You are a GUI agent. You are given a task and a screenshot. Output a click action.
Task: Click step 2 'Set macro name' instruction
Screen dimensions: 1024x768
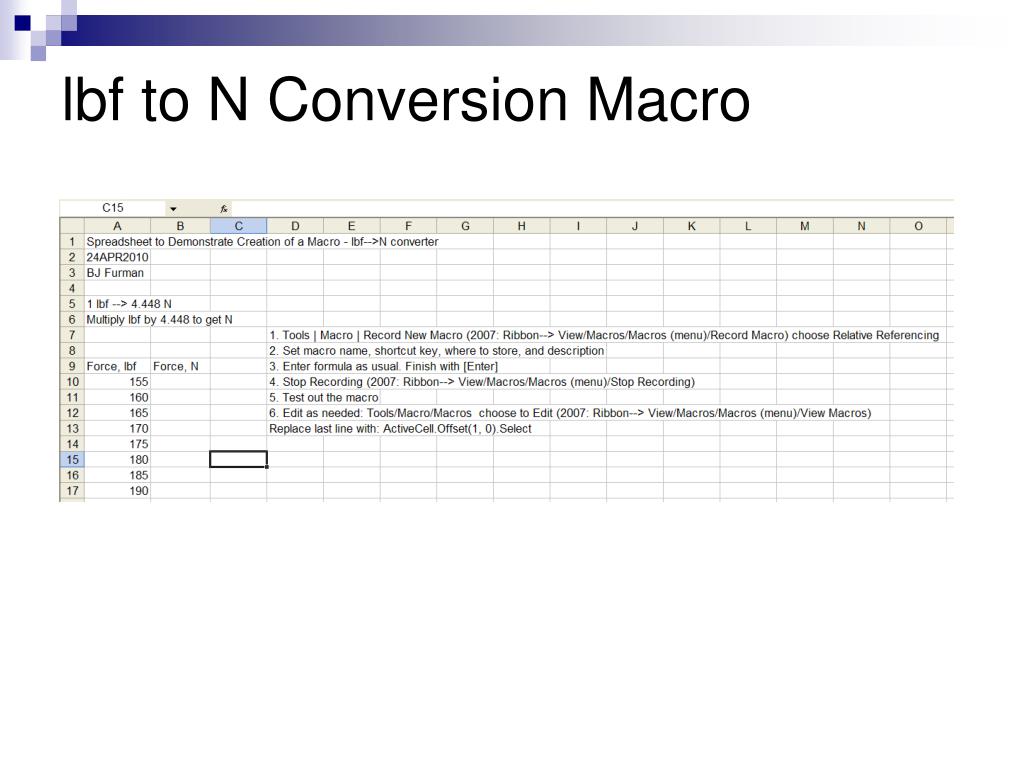tap(437, 351)
